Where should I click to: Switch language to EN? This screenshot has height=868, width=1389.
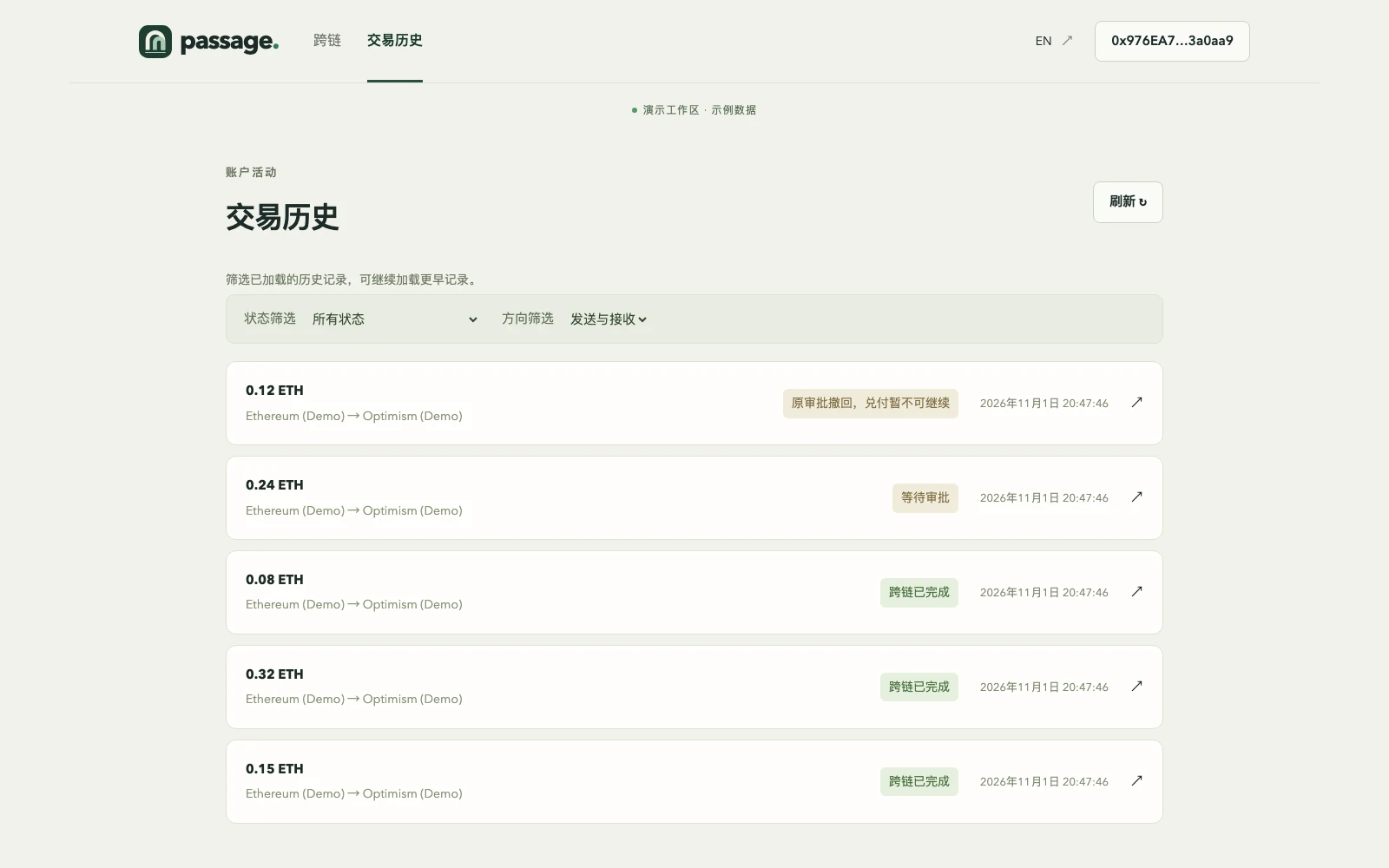tap(1043, 41)
